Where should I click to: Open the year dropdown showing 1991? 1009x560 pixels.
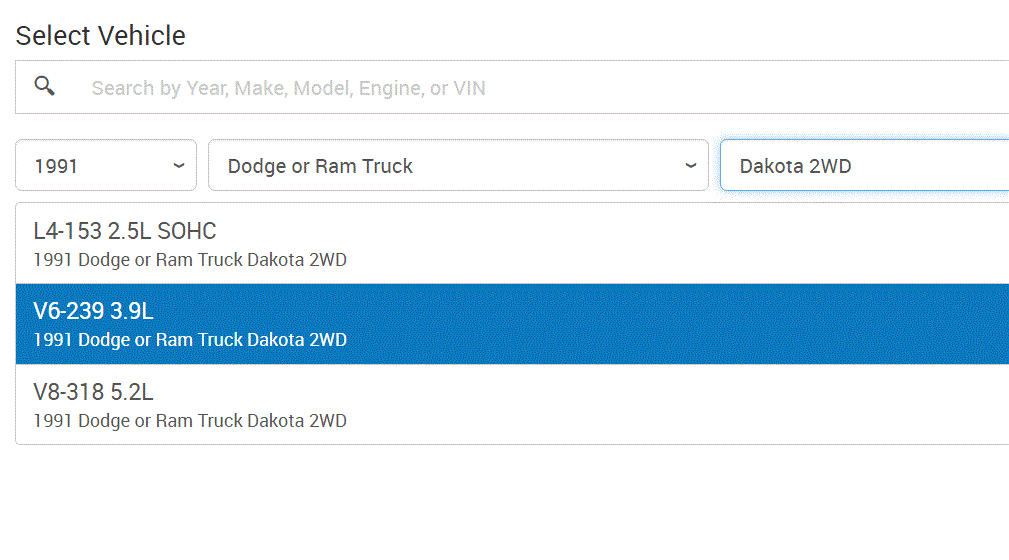click(x=105, y=165)
